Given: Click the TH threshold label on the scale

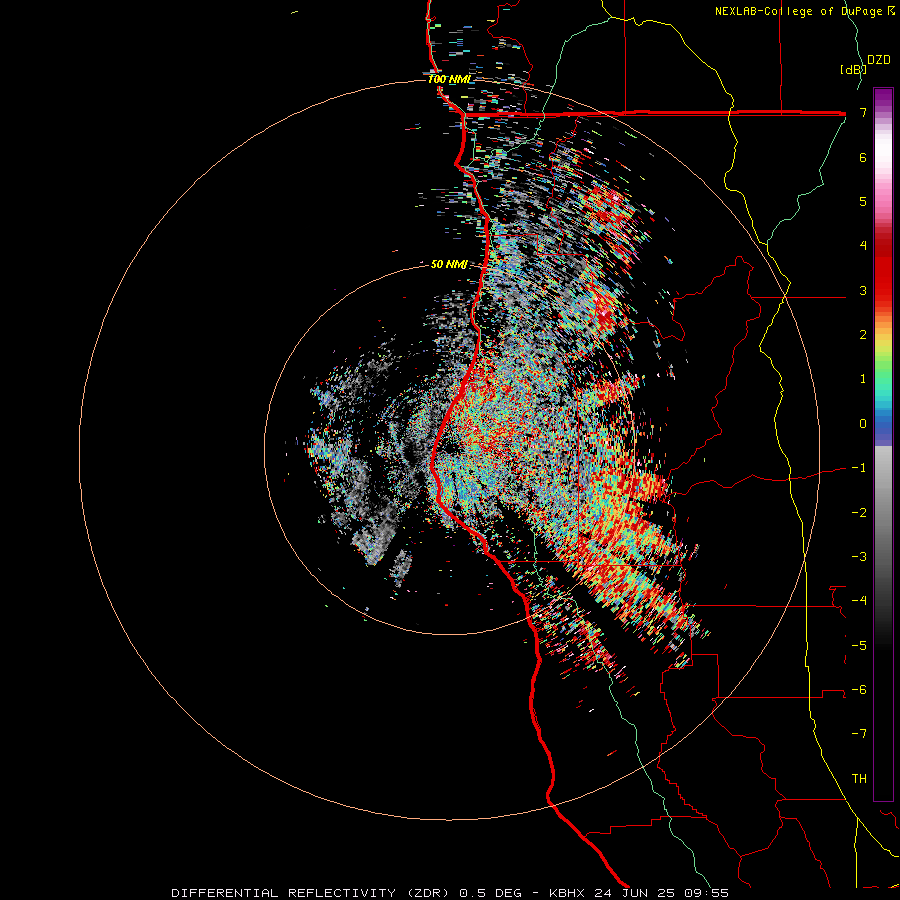Looking at the screenshot, I should click(859, 779).
